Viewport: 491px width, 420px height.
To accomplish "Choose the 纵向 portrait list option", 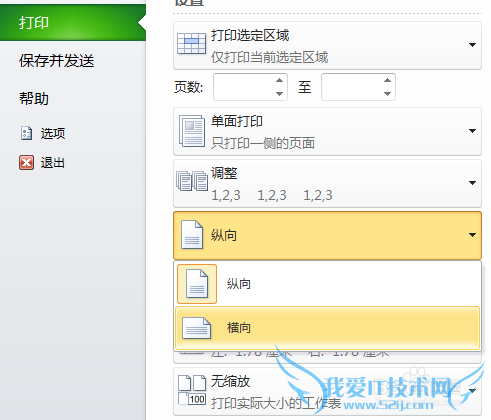I will click(x=328, y=284).
